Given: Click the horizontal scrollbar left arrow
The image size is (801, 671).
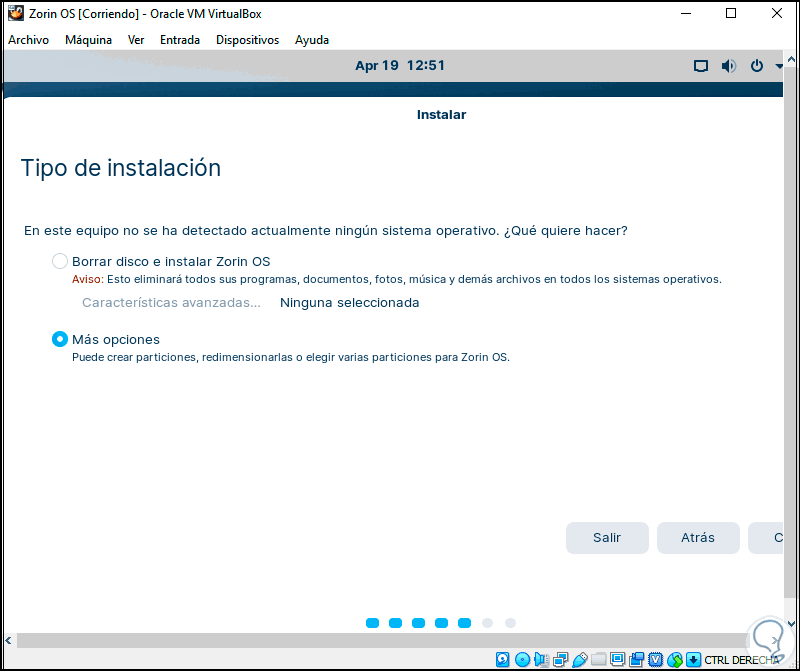Looking at the screenshot, I should tap(8, 640).
